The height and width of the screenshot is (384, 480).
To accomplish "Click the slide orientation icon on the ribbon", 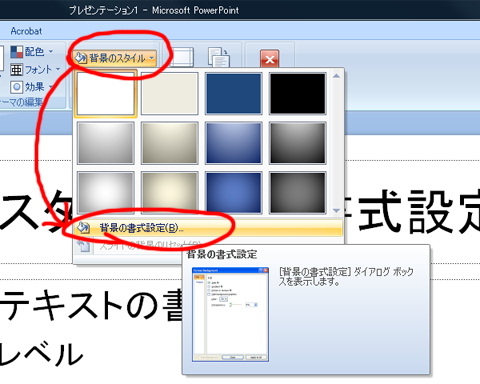I will click(x=181, y=57).
